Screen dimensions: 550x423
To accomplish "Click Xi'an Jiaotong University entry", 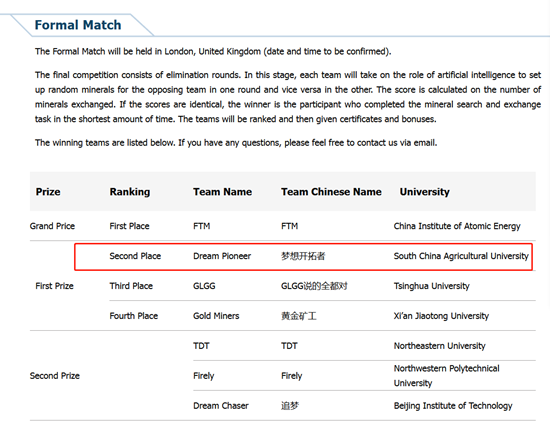I will 441,316.
